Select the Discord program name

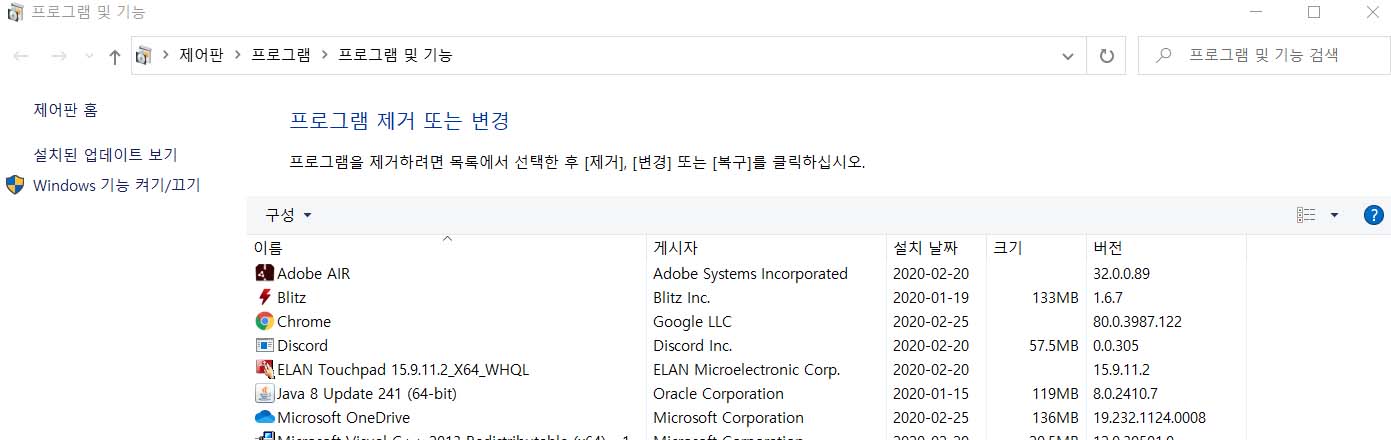click(x=302, y=345)
